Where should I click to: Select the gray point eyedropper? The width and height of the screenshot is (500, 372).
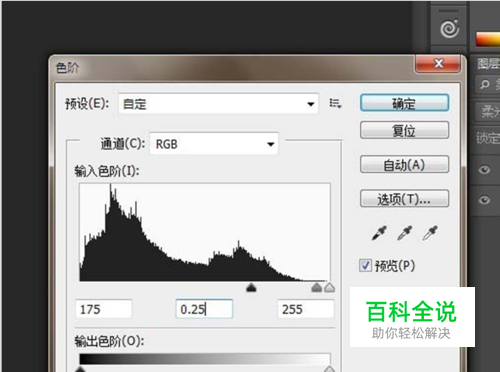click(x=405, y=233)
